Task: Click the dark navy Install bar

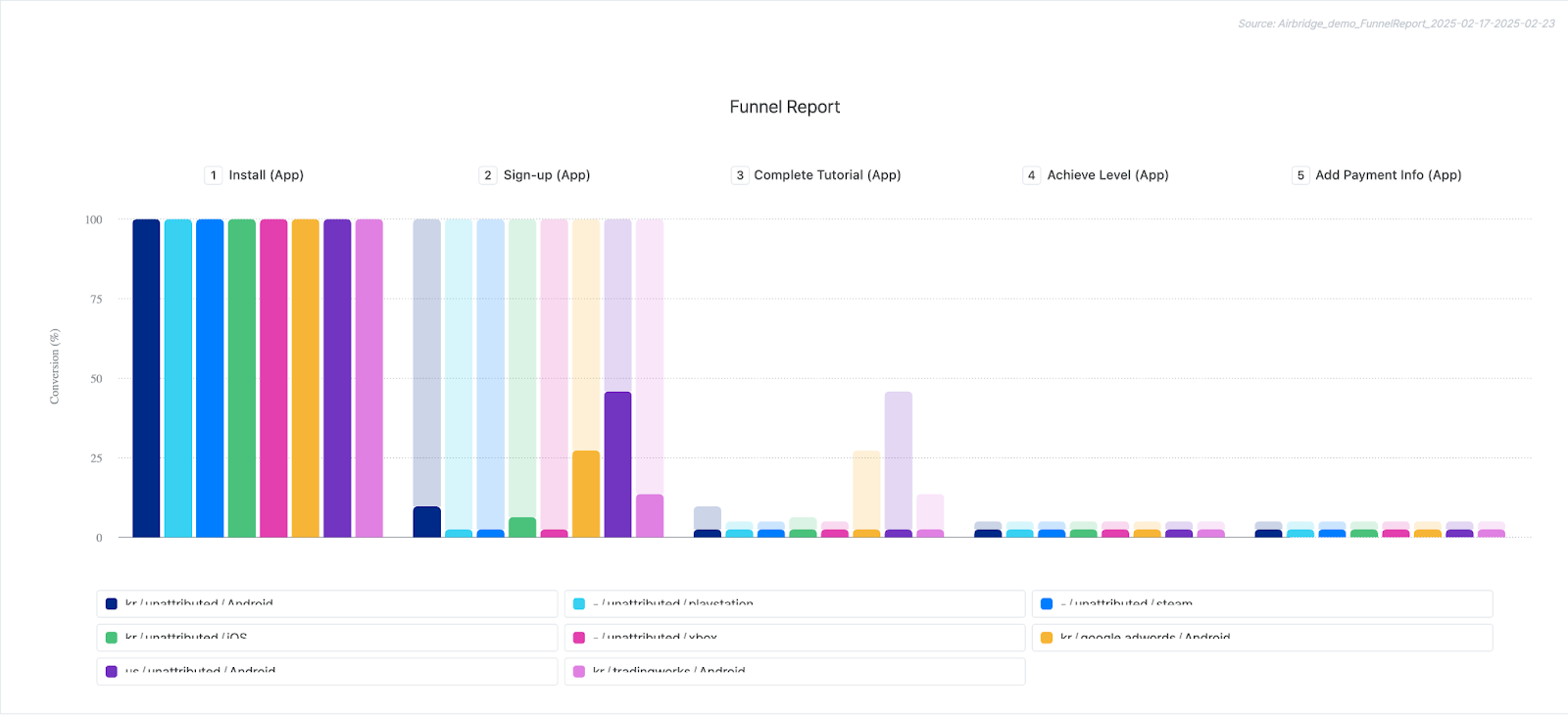Action: point(146,378)
